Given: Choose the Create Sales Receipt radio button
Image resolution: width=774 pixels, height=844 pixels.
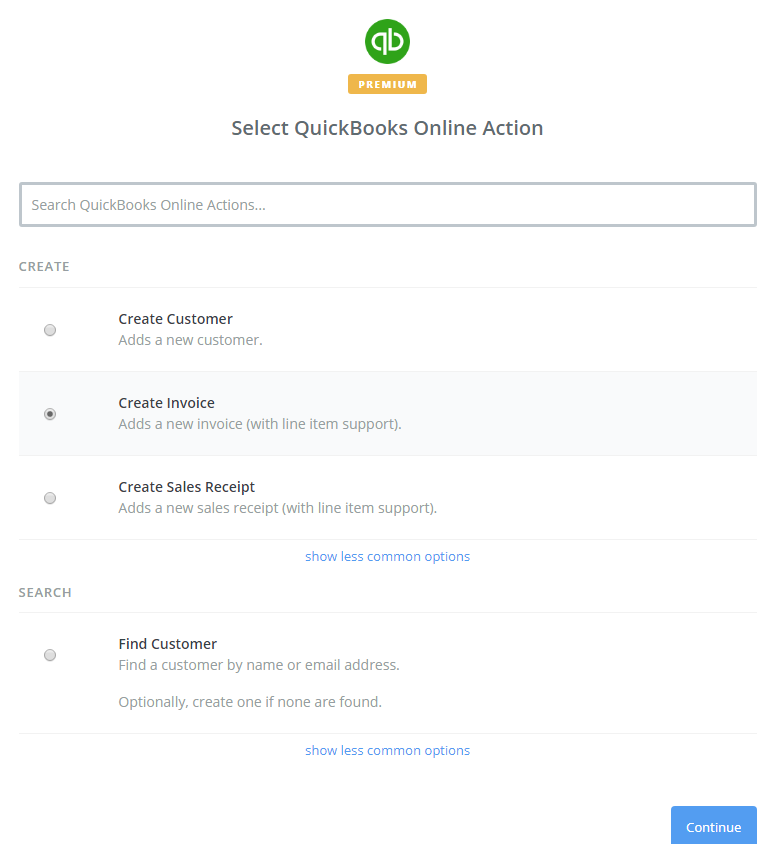Looking at the screenshot, I should point(50,498).
